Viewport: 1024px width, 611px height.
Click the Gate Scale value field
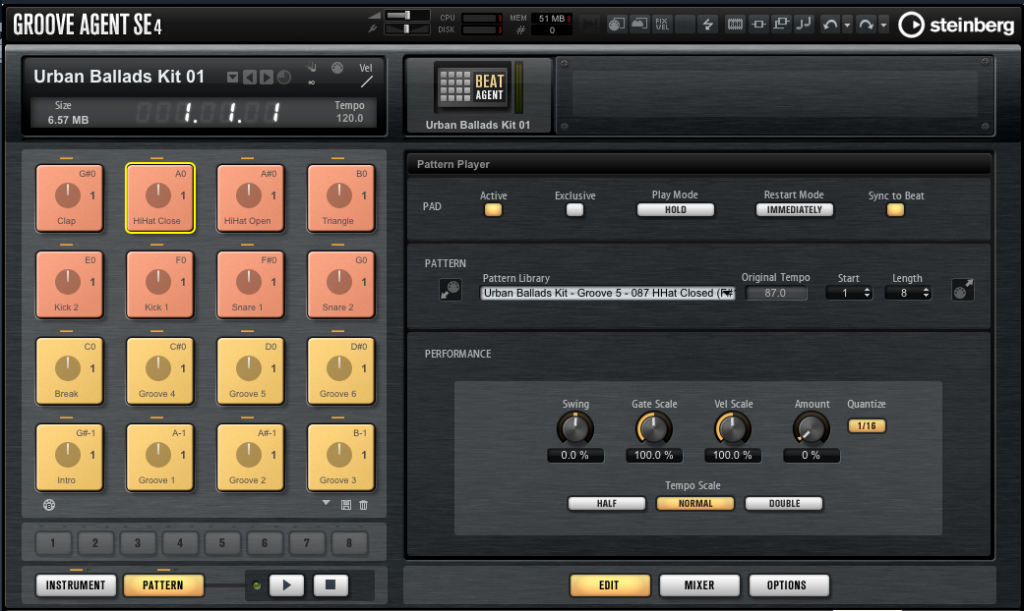654,455
